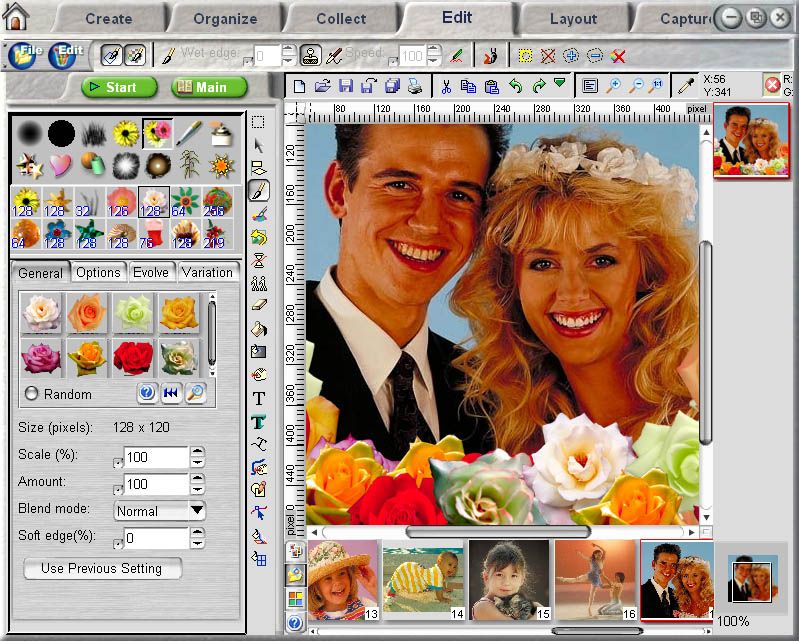Click the Scale (%) input field
Image resolution: width=799 pixels, height=641 pixels.
(156, 457)
